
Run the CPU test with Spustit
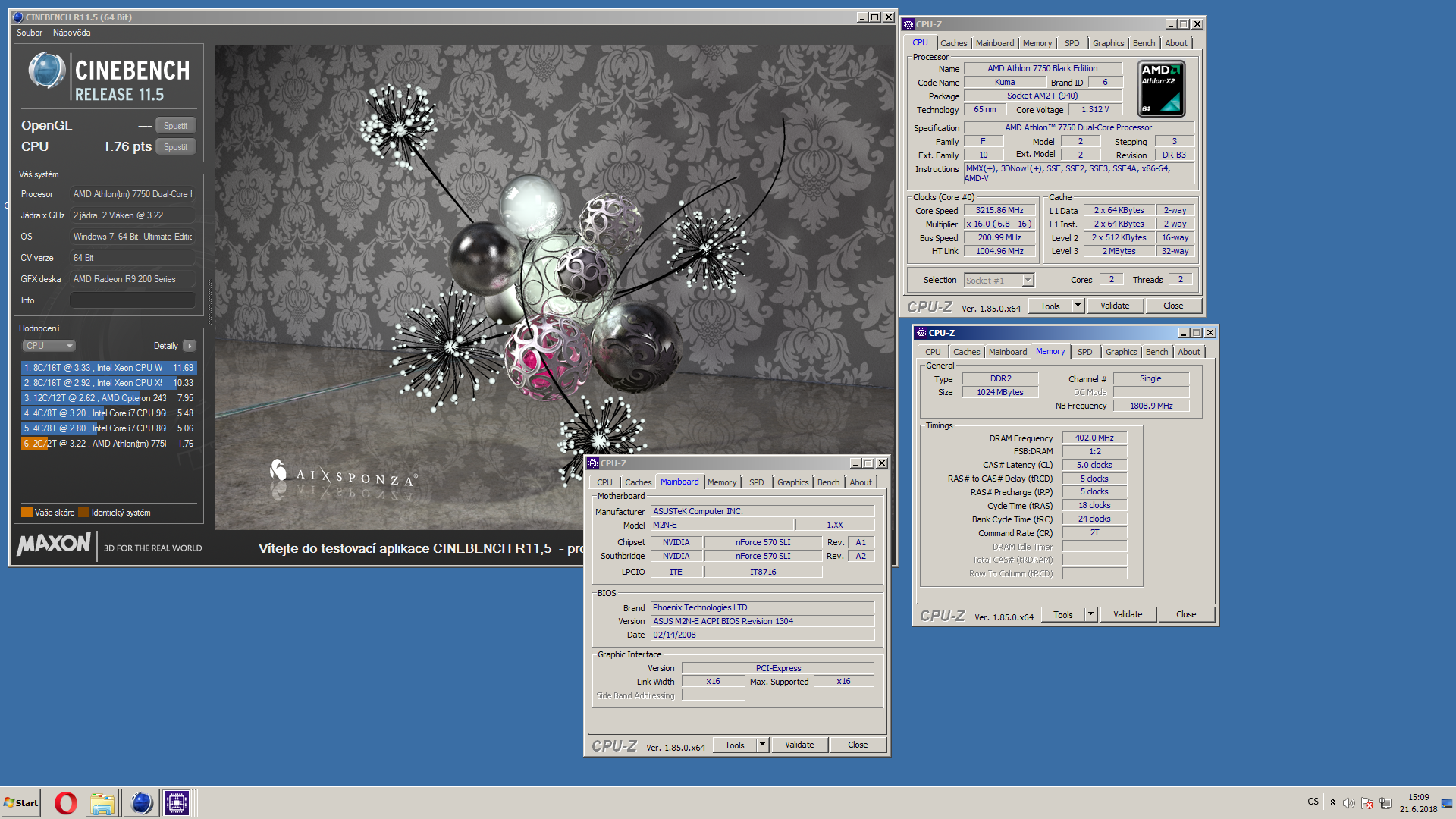[175, 147]
